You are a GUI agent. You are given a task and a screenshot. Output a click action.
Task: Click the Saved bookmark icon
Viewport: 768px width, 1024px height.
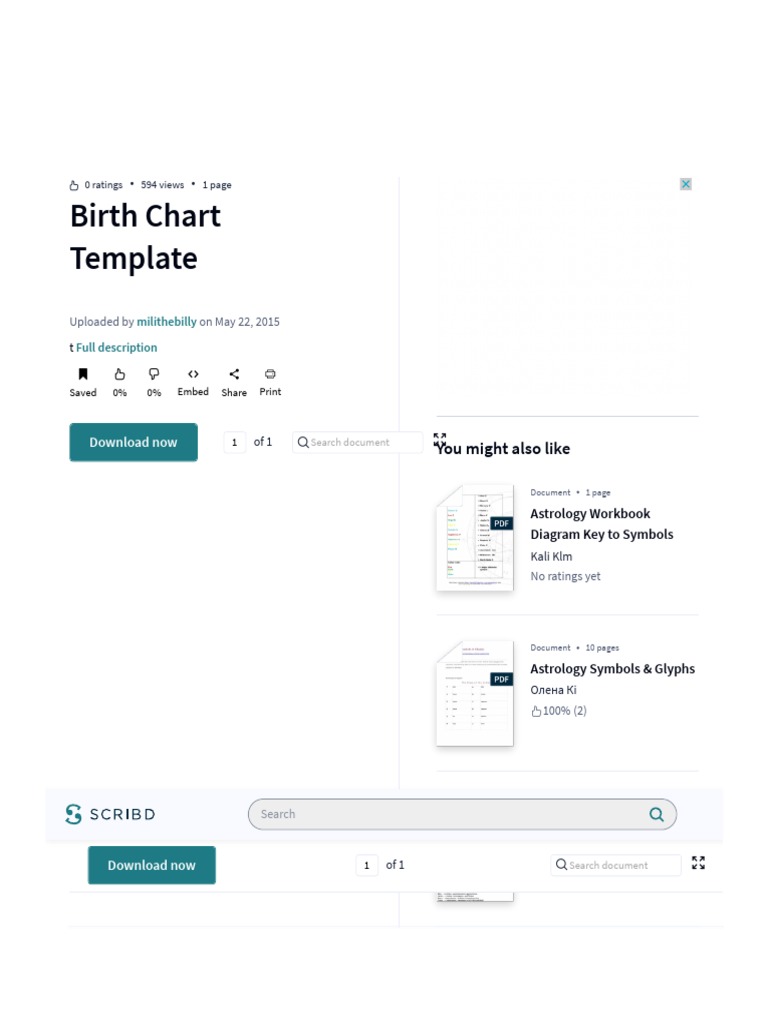pyautogui.click(x=83, y=374)
